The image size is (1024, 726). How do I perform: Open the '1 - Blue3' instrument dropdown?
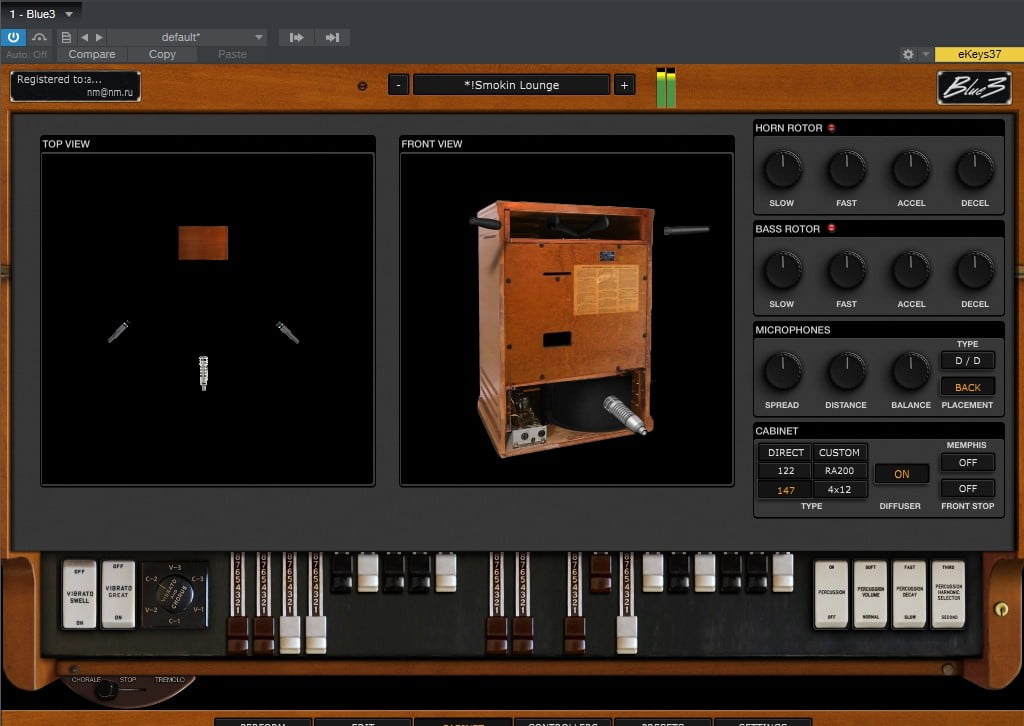point(41,14)
